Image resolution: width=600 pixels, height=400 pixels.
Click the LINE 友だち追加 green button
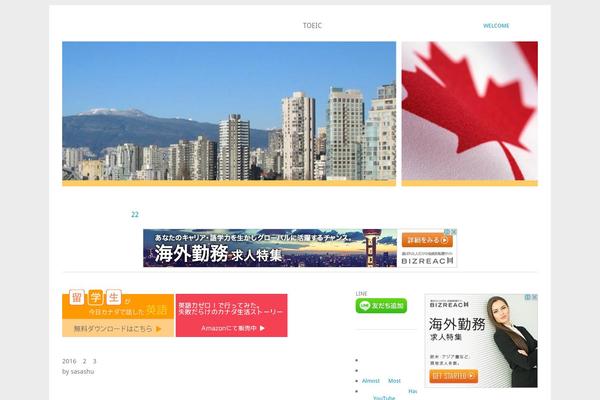tap(381, 306)
